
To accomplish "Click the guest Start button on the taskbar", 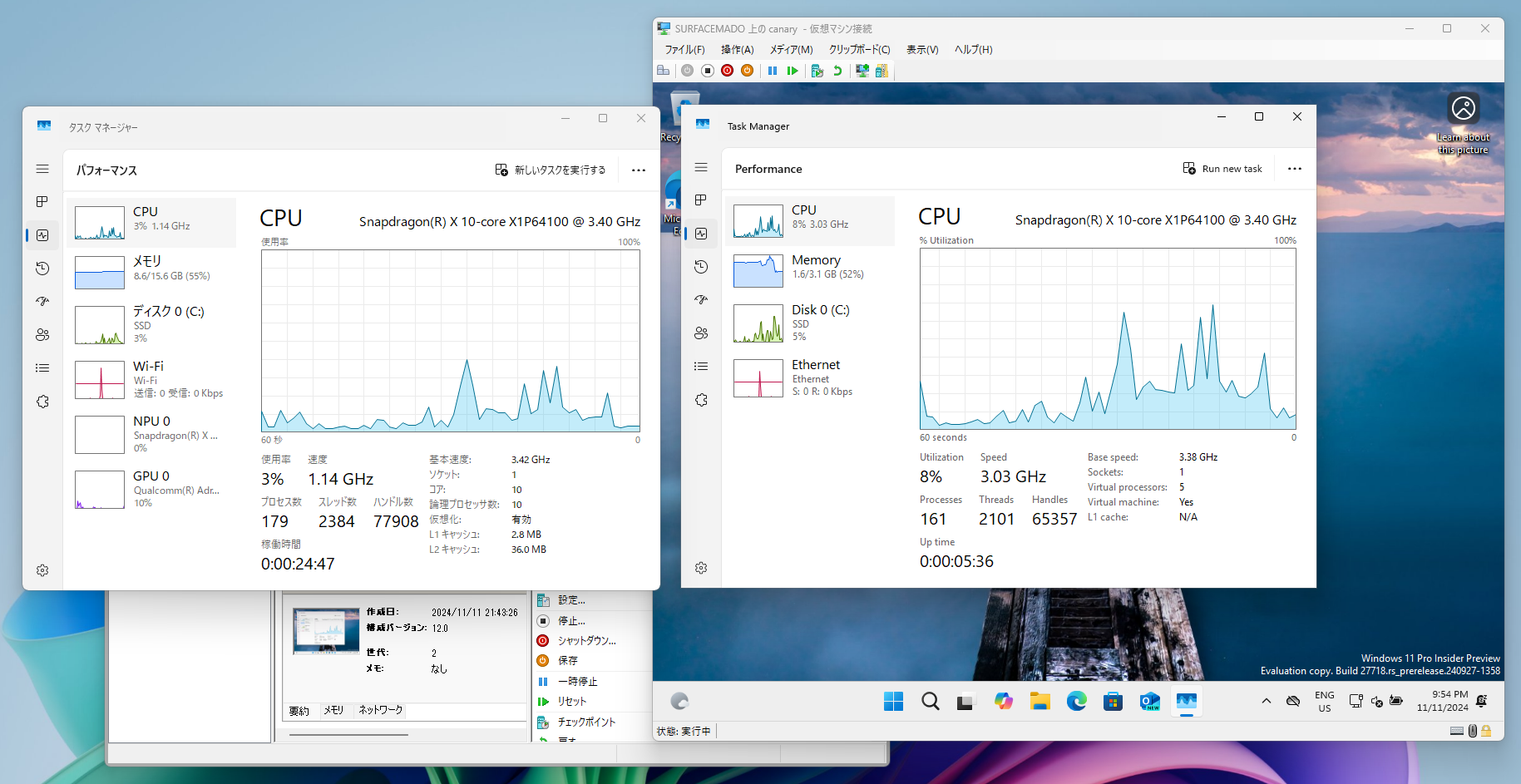I will click(x=894, y=702).
